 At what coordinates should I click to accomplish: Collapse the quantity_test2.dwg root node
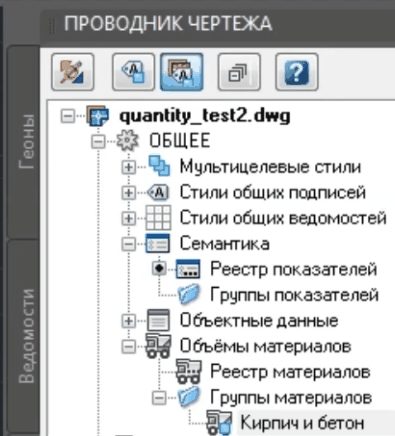pos(68,116)
